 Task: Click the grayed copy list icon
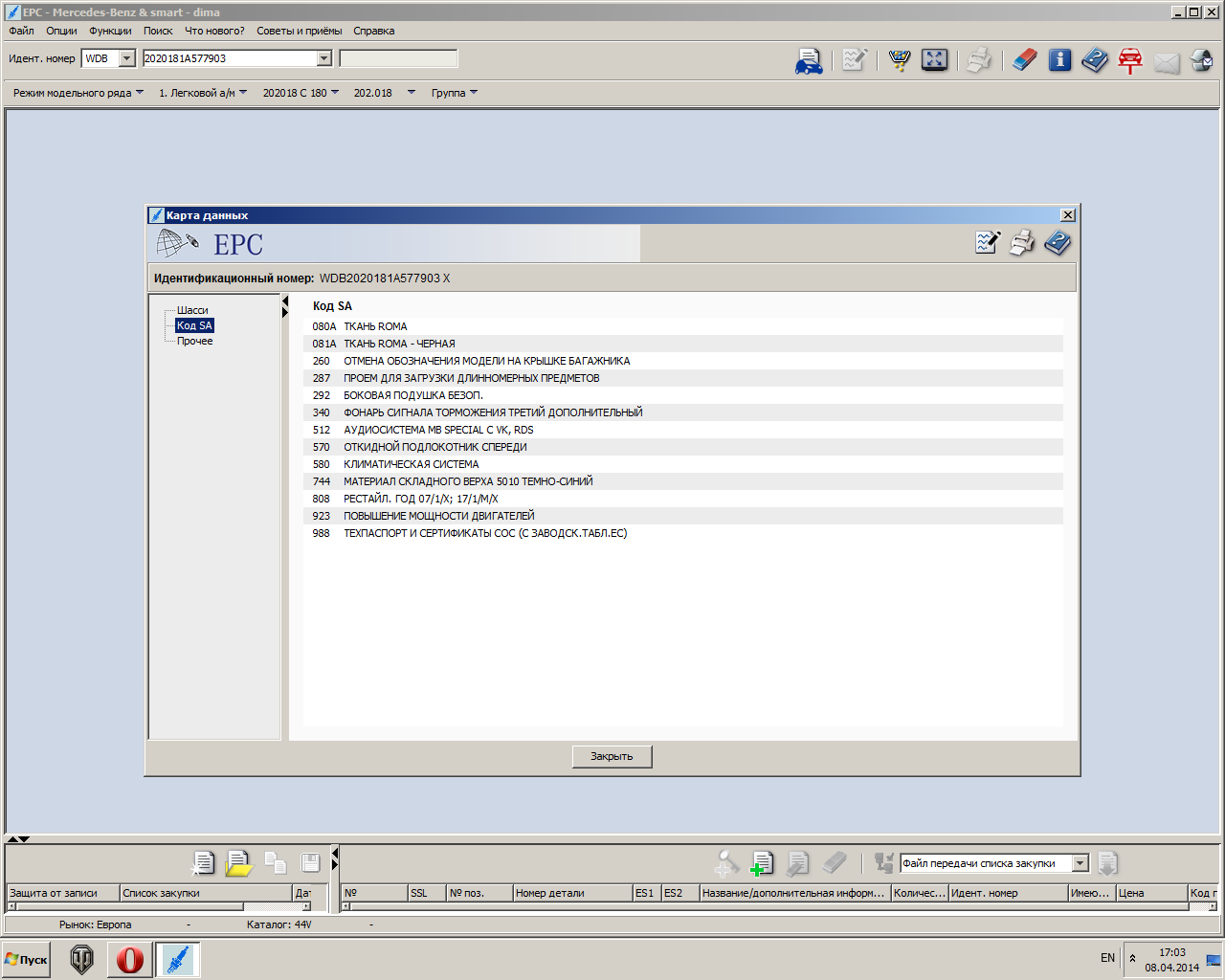pyautogui.click(x=275, y=863)
